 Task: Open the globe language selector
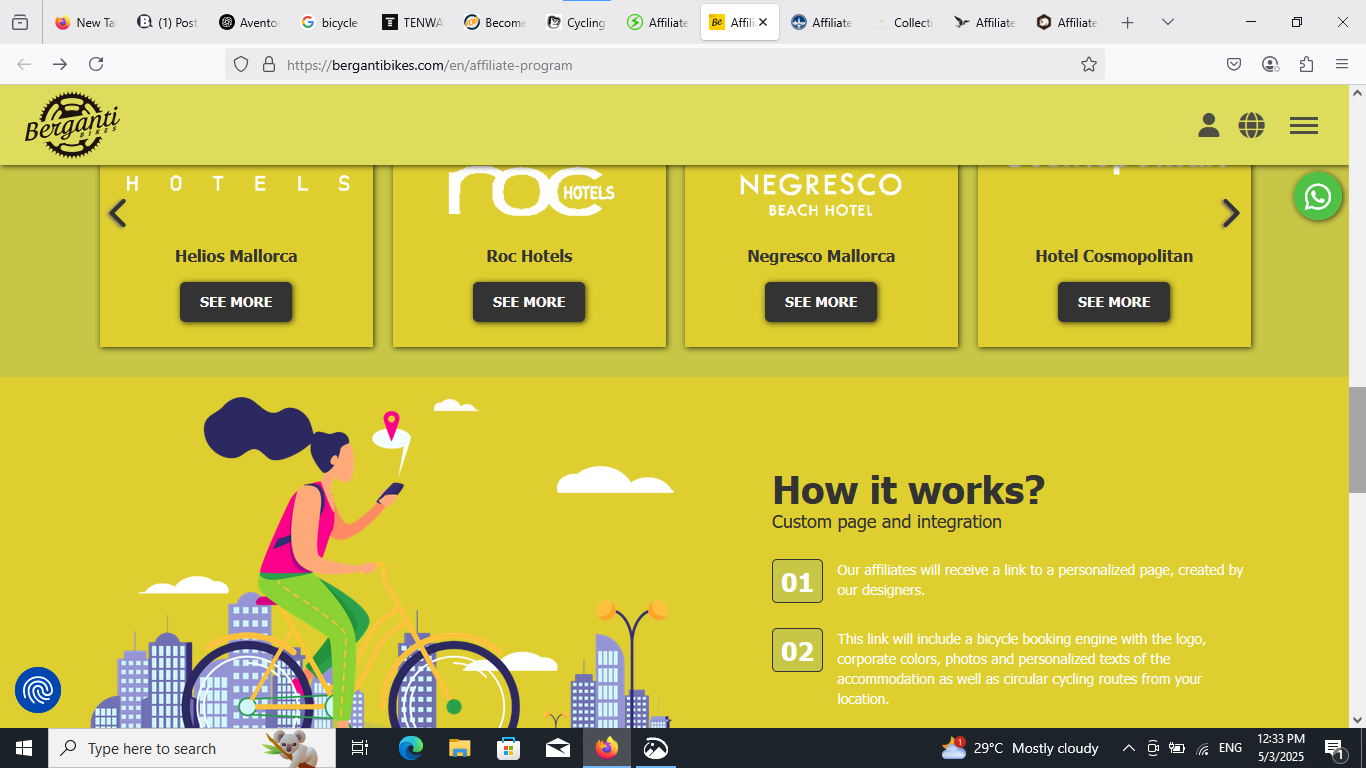click(1251, 125)
